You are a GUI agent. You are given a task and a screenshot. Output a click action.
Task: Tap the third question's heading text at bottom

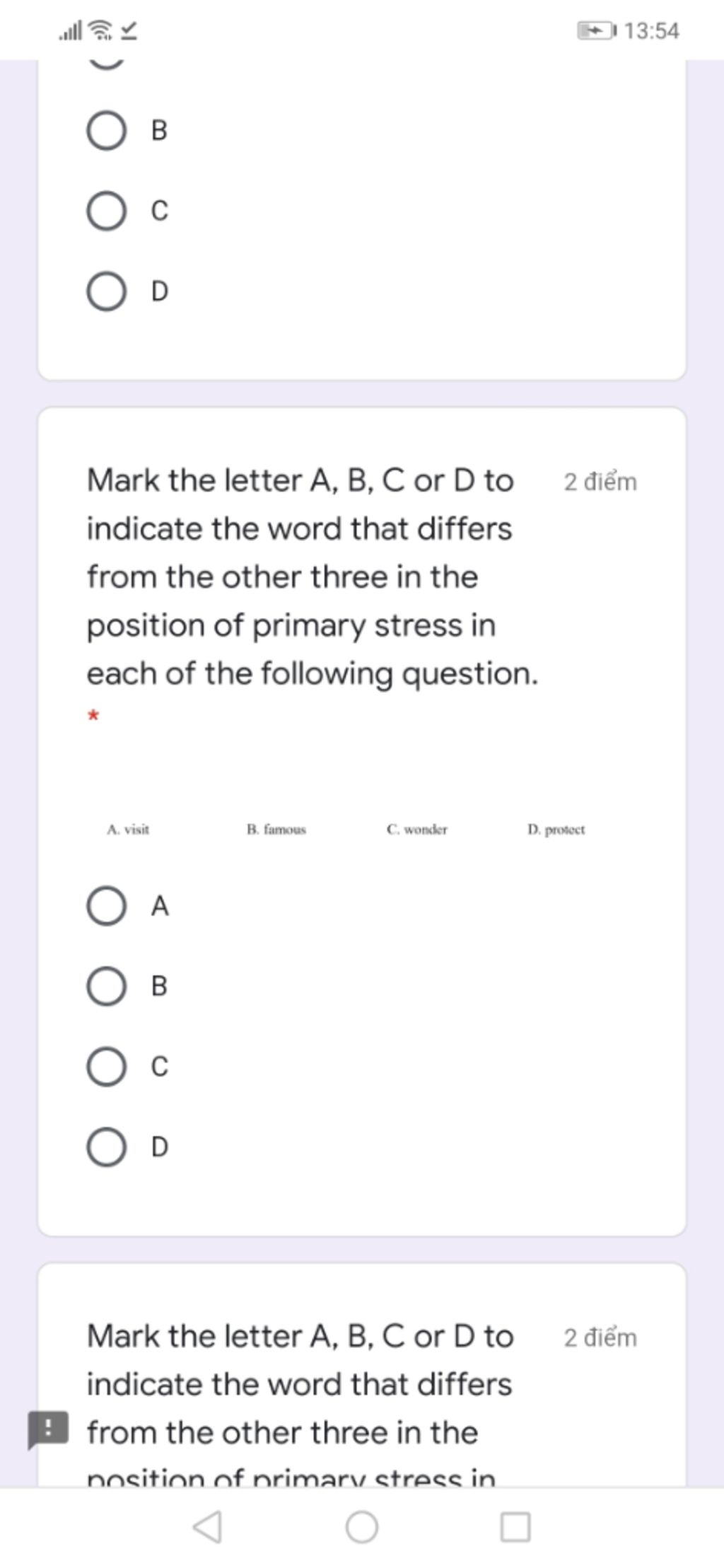click(x=300, y=1407)
